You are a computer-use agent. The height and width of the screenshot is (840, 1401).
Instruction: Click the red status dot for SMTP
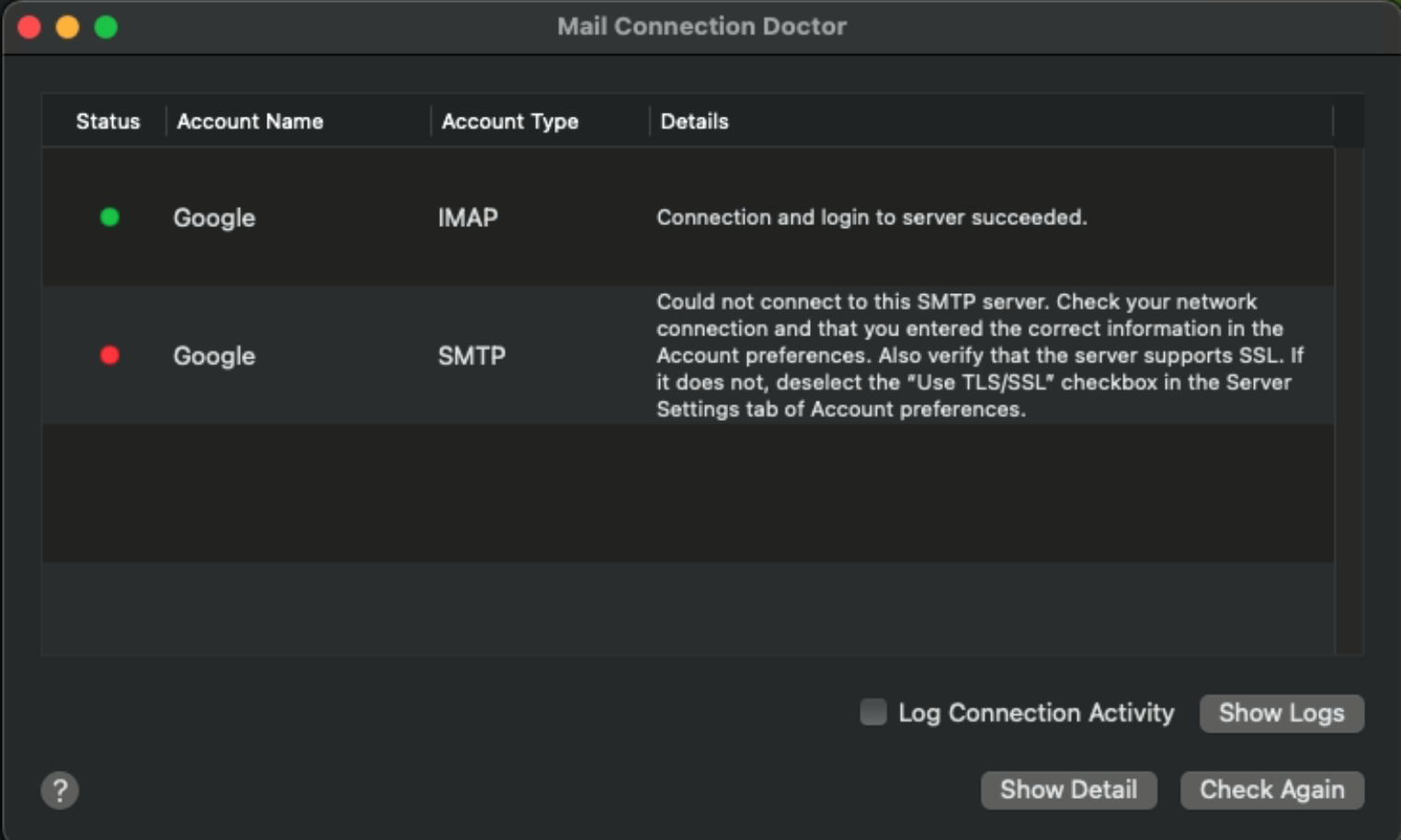pos(109,355)
